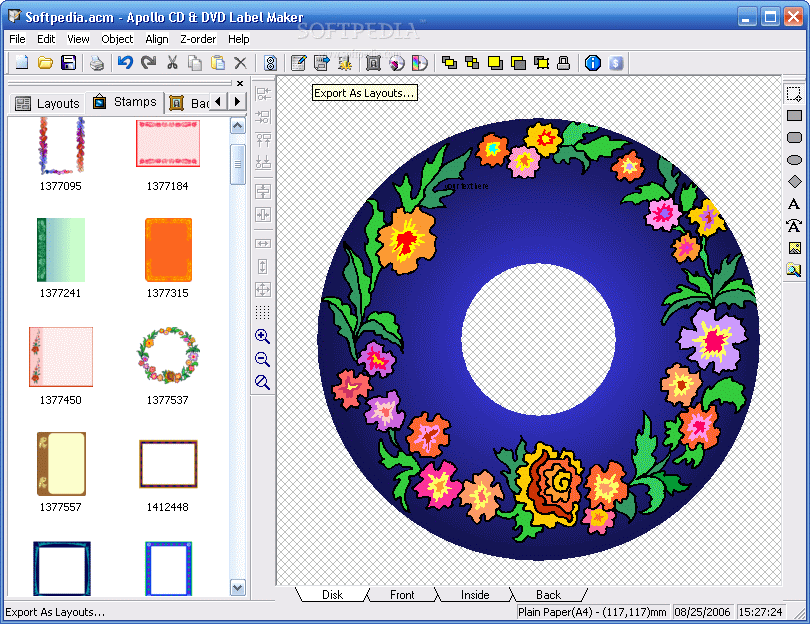The width and height of the screenshot is (810, 624).
Task: Activate the Zoom In tool
Action: tap(262, 336)
